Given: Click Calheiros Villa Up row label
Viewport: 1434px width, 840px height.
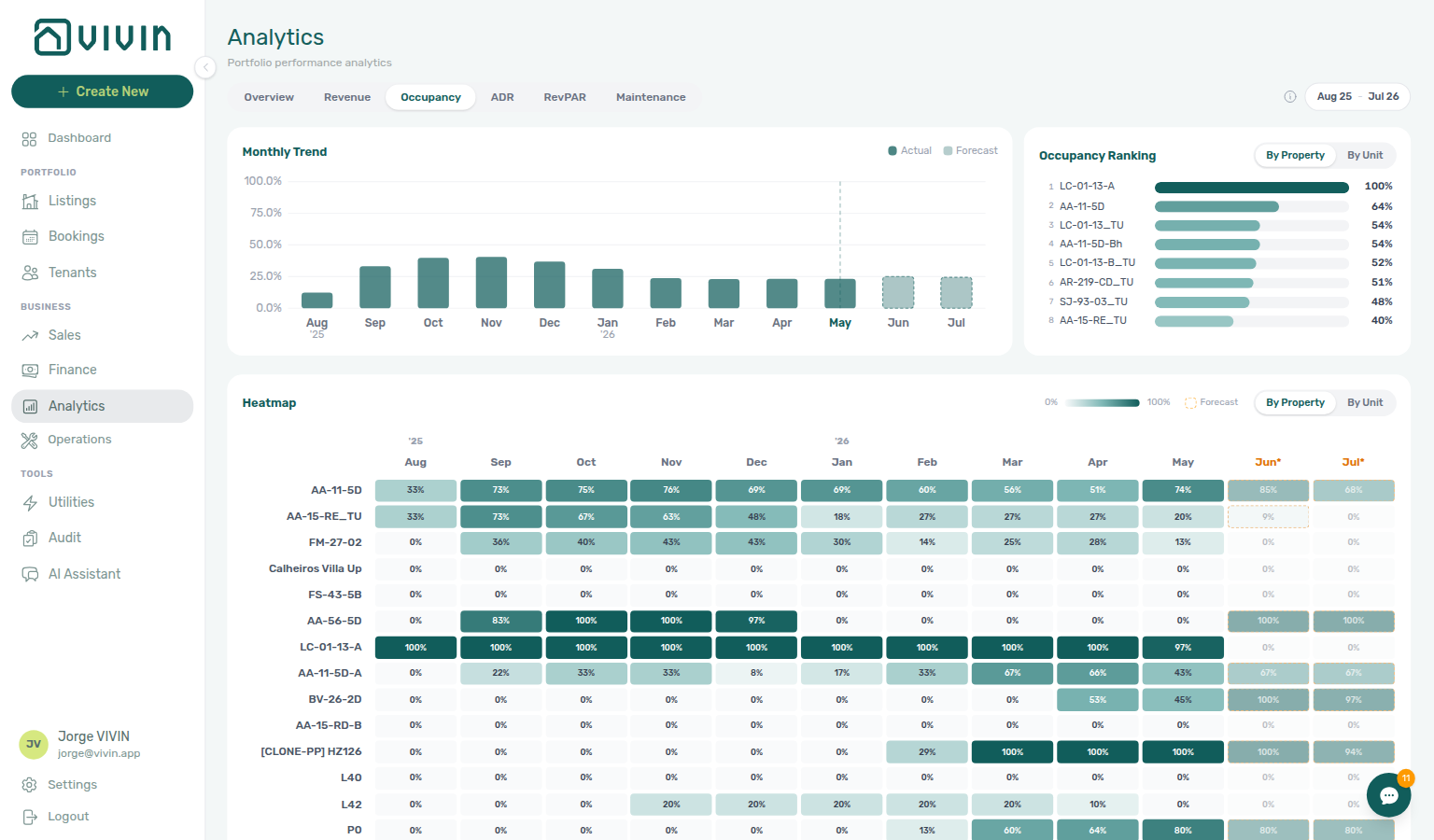Looking at the screenshot, I should coord(316,568).
